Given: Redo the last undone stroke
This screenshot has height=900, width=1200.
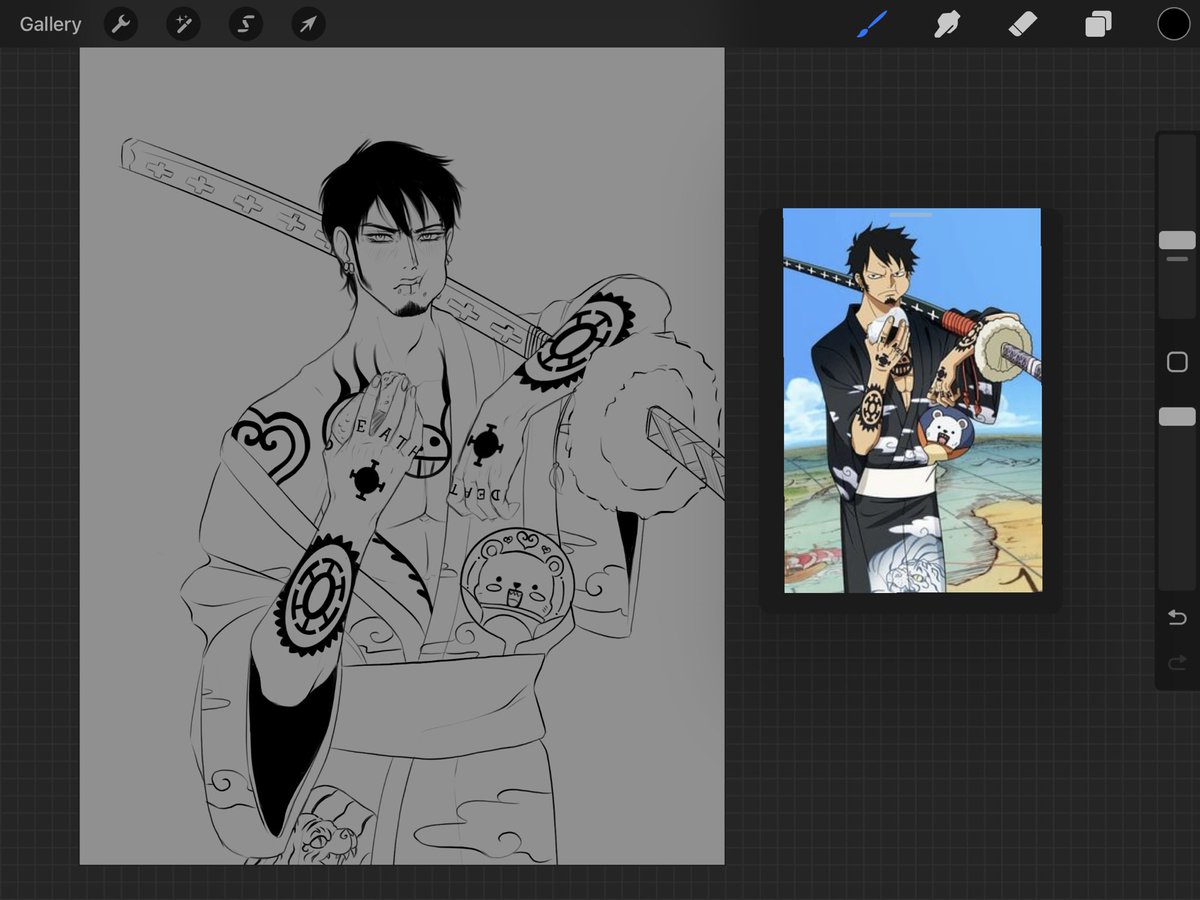Looking at the screenshot, I should click(1177, 662).
